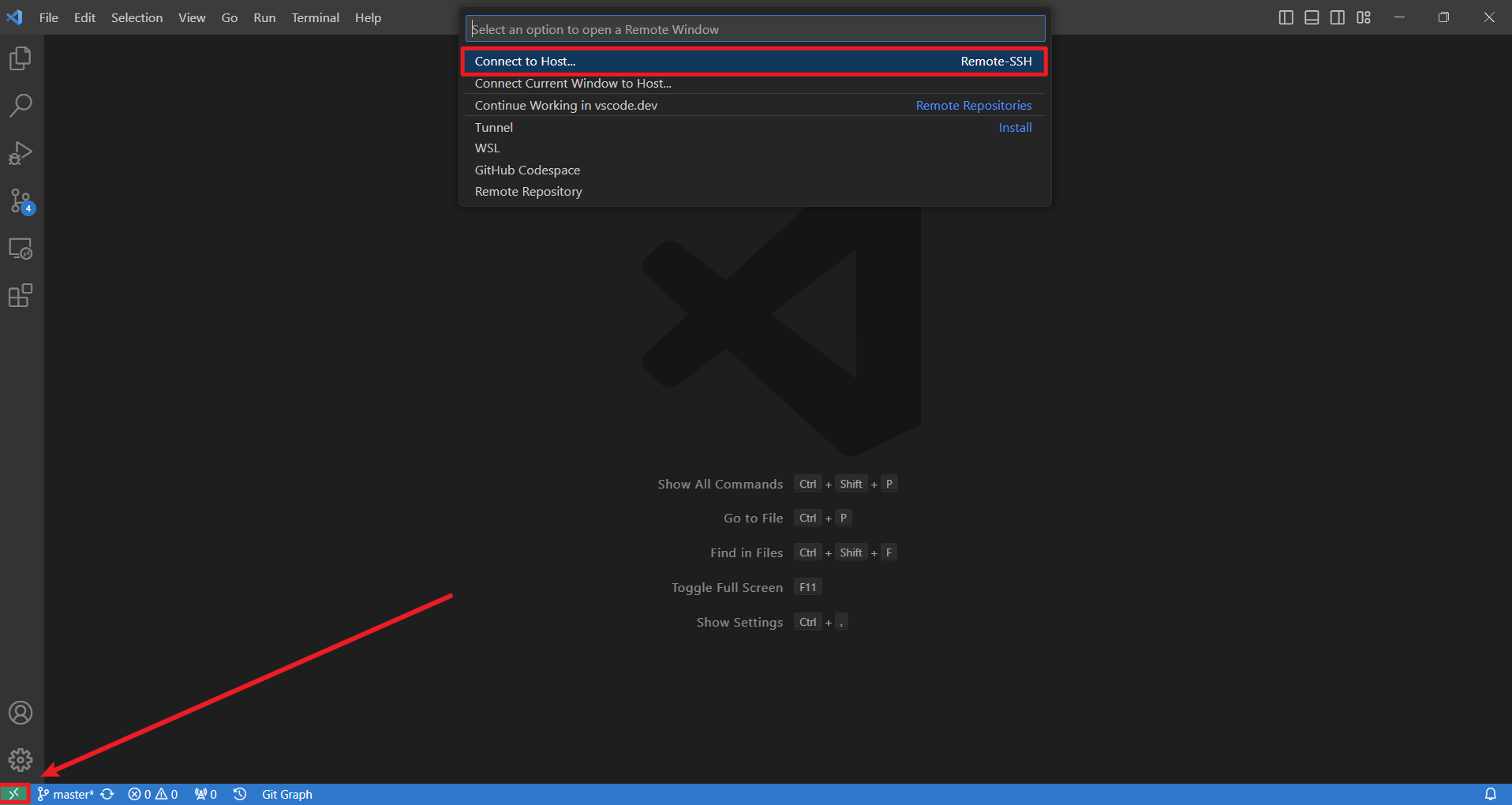The height and width of the screenshot is (805, 1512).
Task: Select the Remote Repository option
Action: pyautogui.click(x=754, y=192)
